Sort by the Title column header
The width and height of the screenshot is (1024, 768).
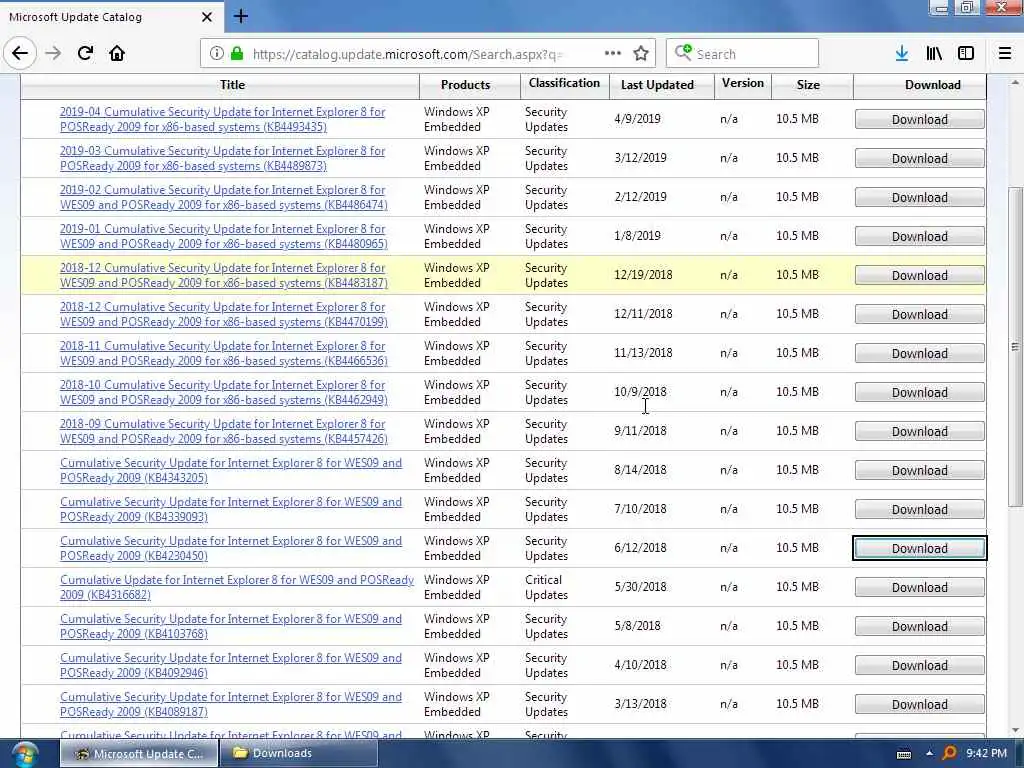pyautogui.click(x=232, y=85)
